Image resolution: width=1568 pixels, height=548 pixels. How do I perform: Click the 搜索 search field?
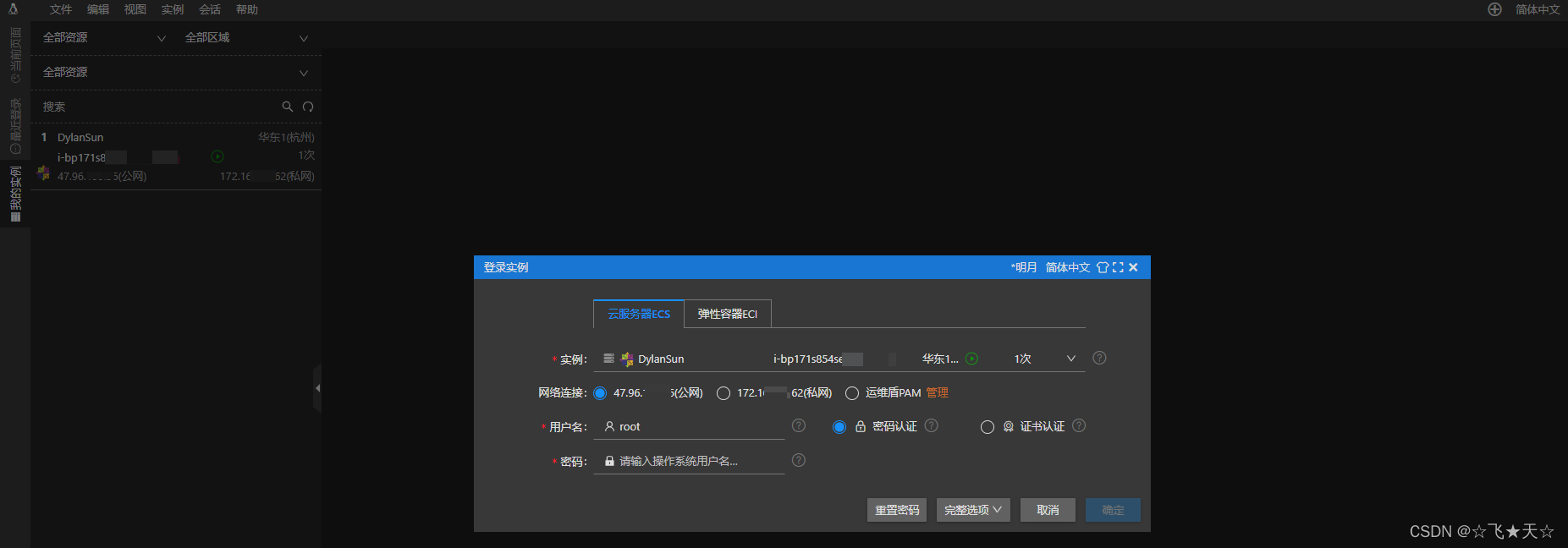(x=157, y=107)
